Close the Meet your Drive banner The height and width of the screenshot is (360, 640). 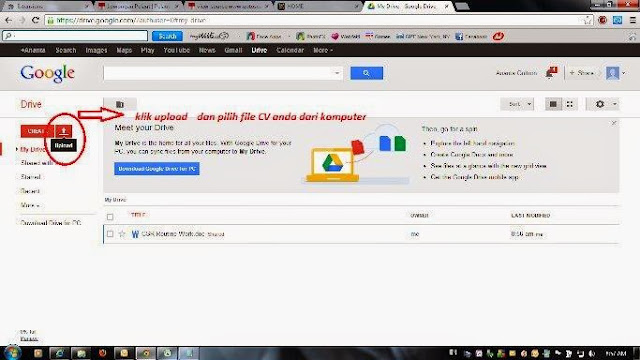[613, 123]
